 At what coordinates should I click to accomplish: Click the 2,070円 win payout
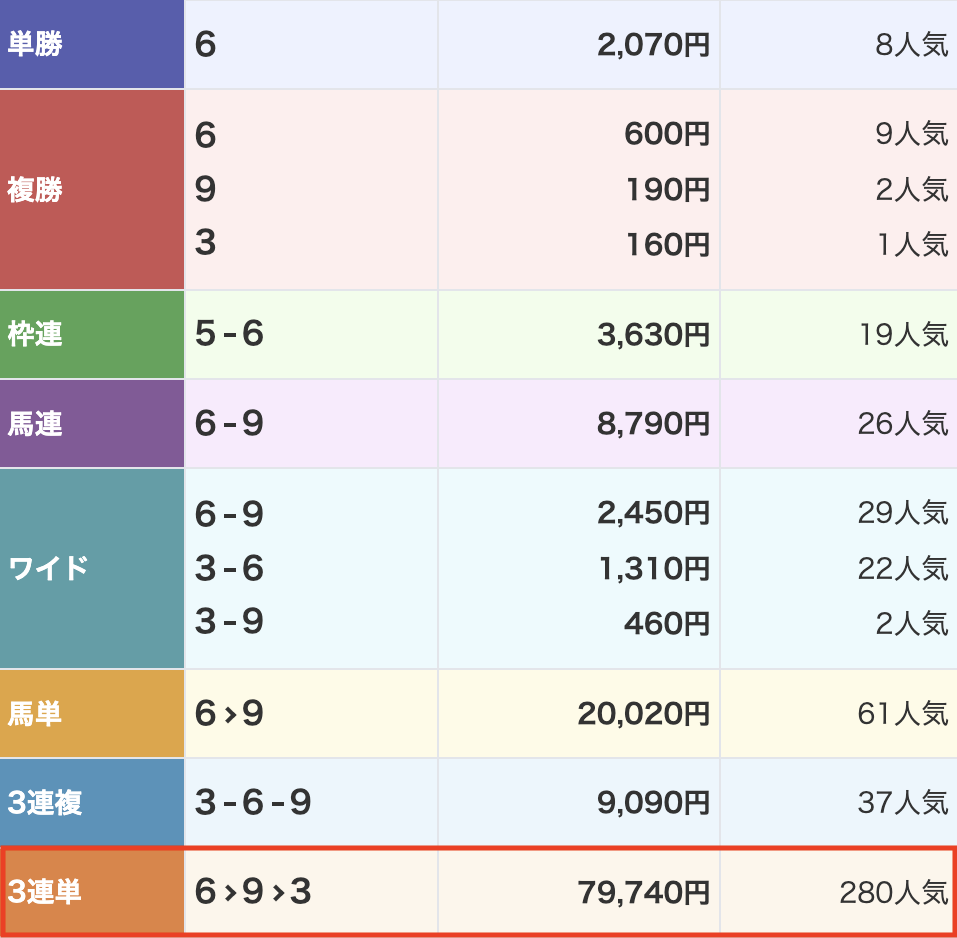[653, 45]
